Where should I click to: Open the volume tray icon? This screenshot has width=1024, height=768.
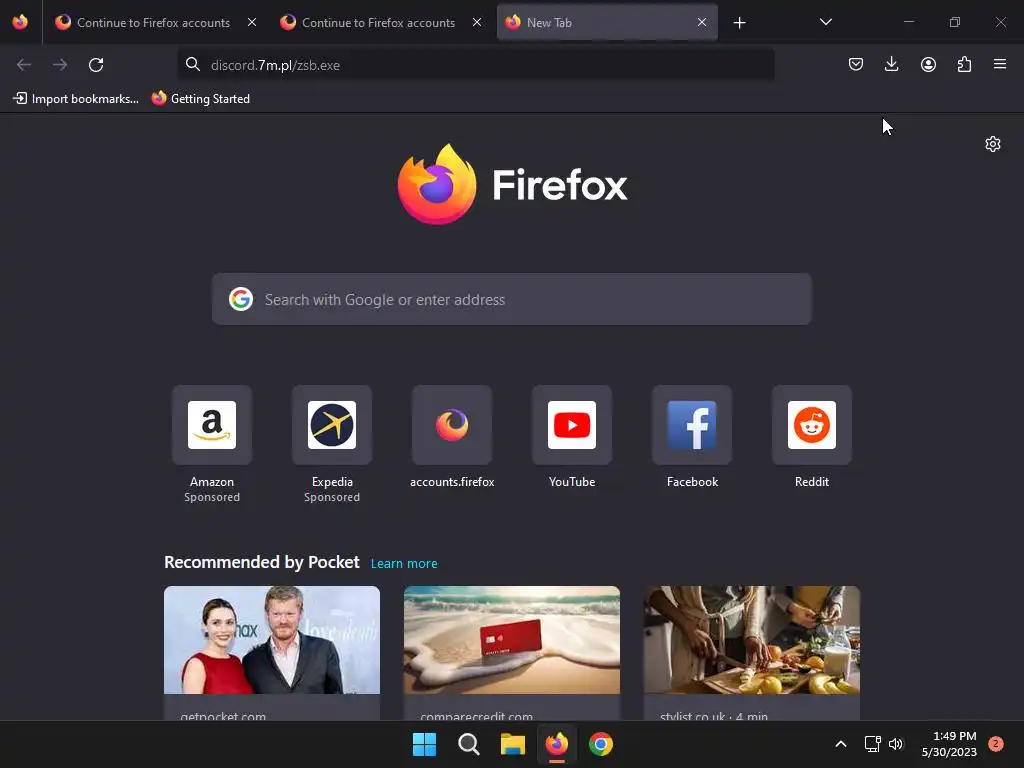tap(896, 744)
